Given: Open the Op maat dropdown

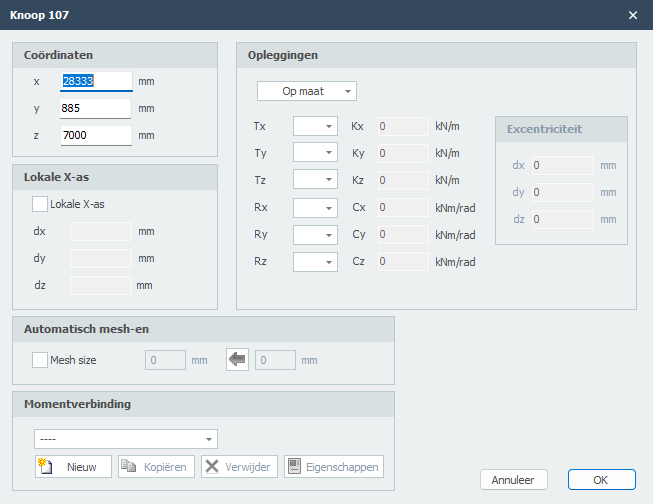Looking at the screenshot, I should click(x=307, y=91).
